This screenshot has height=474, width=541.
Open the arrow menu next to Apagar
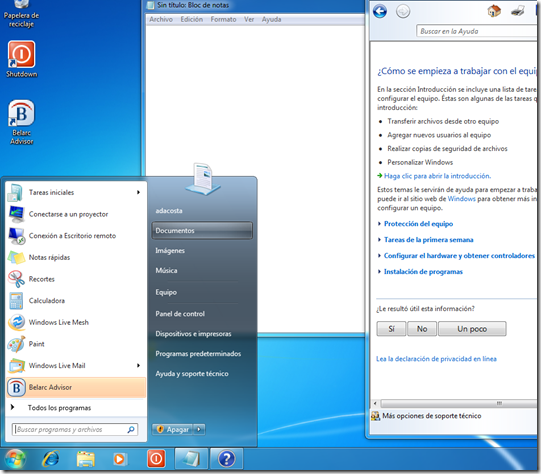point(199,429)
